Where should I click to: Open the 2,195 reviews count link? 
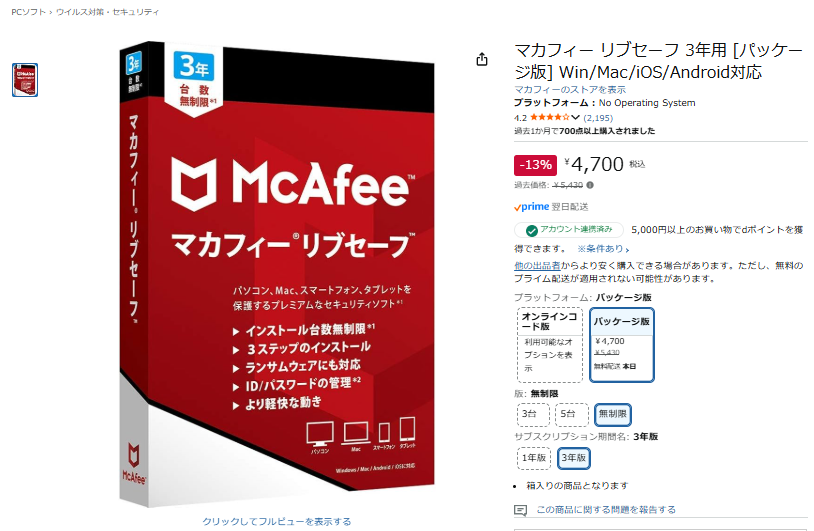point(598,118)
